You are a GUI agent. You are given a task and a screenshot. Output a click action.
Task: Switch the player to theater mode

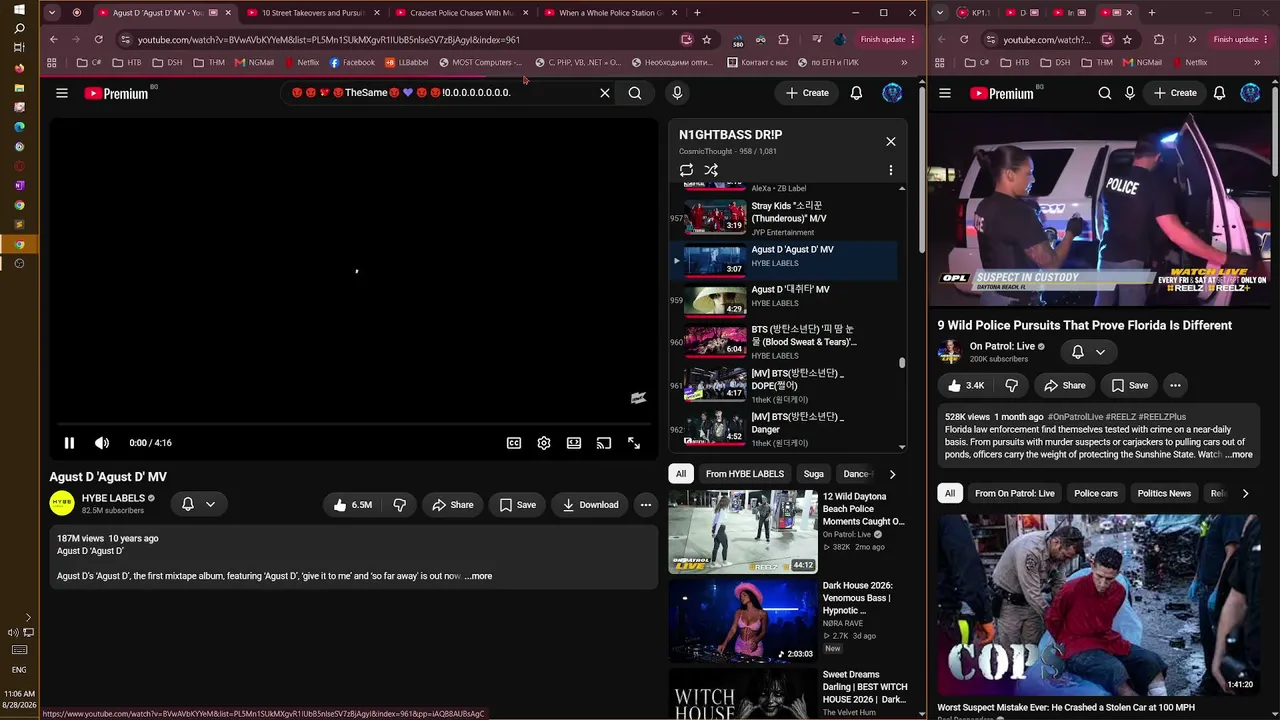[574, 443]
